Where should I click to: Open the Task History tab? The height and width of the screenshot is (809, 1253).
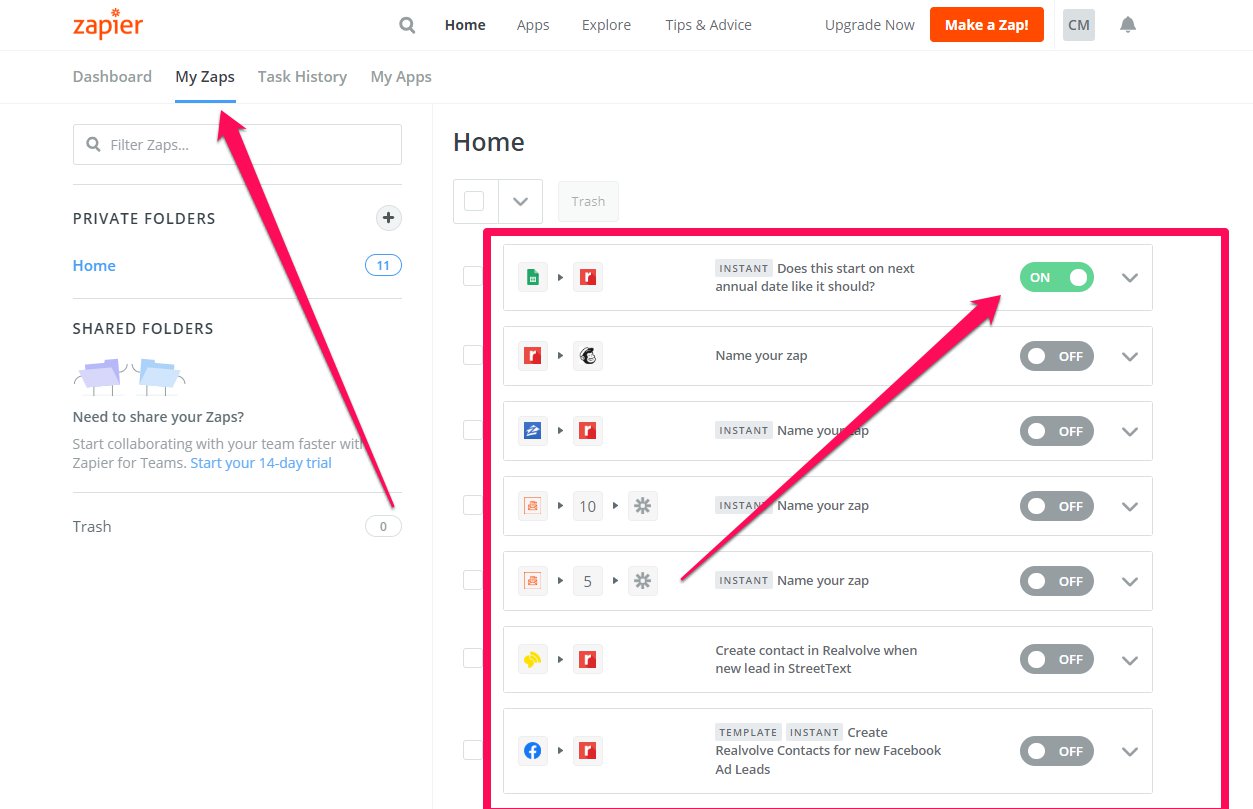tap(302, 77)
